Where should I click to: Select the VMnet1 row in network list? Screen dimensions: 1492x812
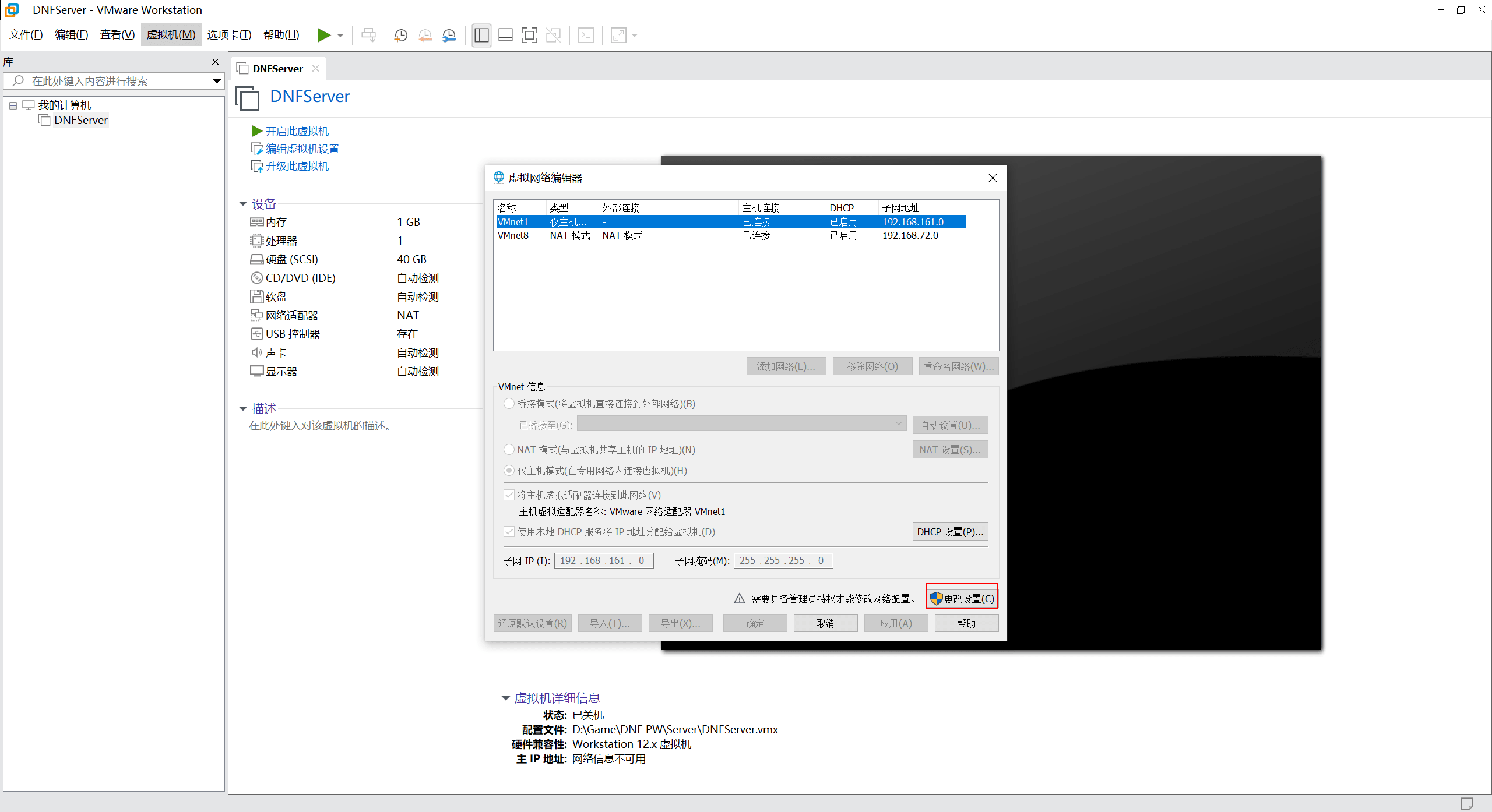731,222
